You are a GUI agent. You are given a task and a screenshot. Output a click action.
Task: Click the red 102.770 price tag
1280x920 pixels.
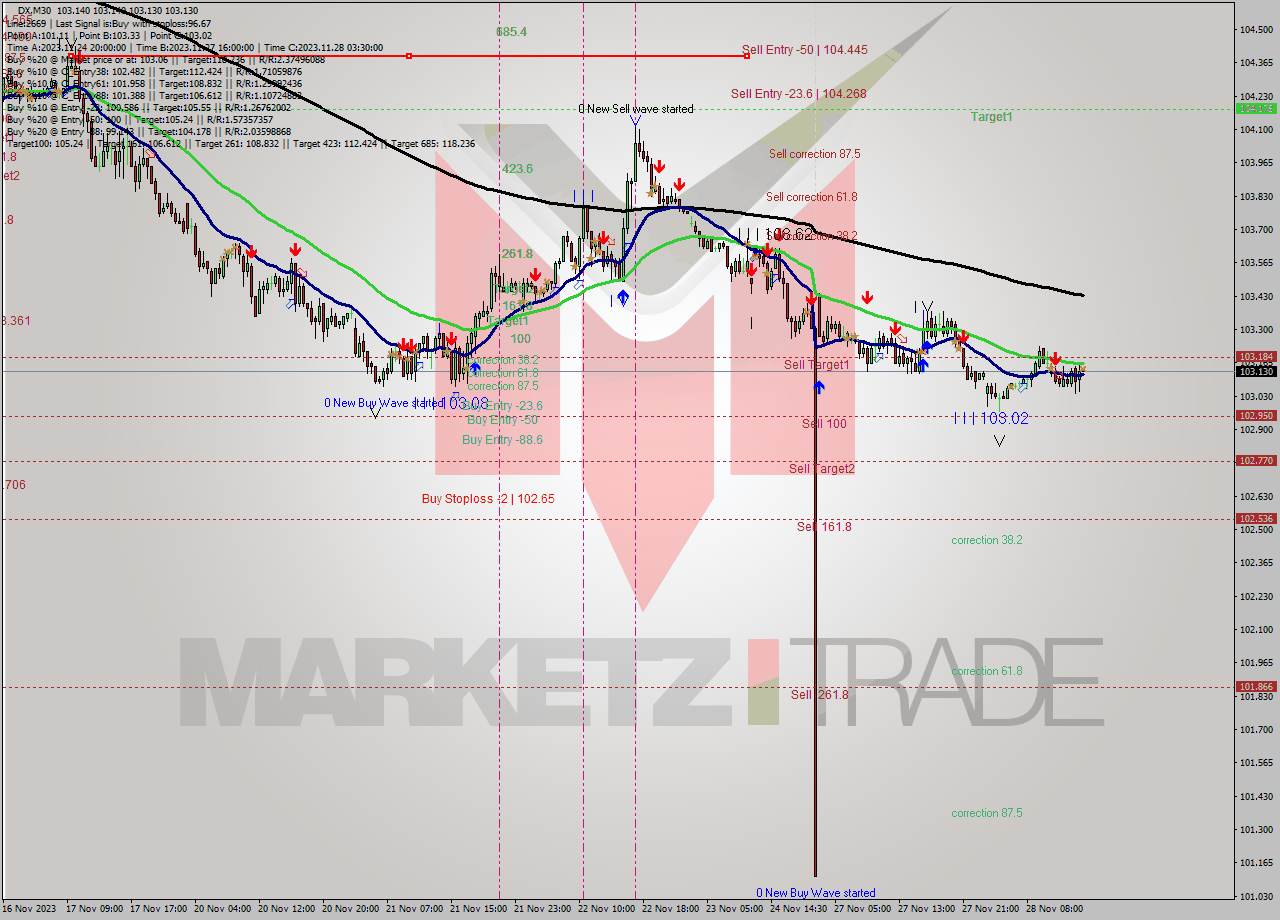point(1256,460)
